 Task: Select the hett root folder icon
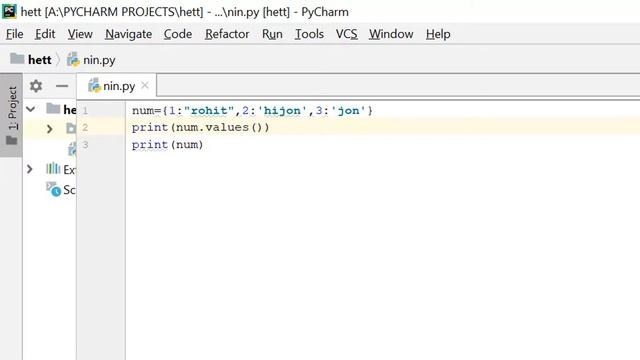tap(53, 109)
